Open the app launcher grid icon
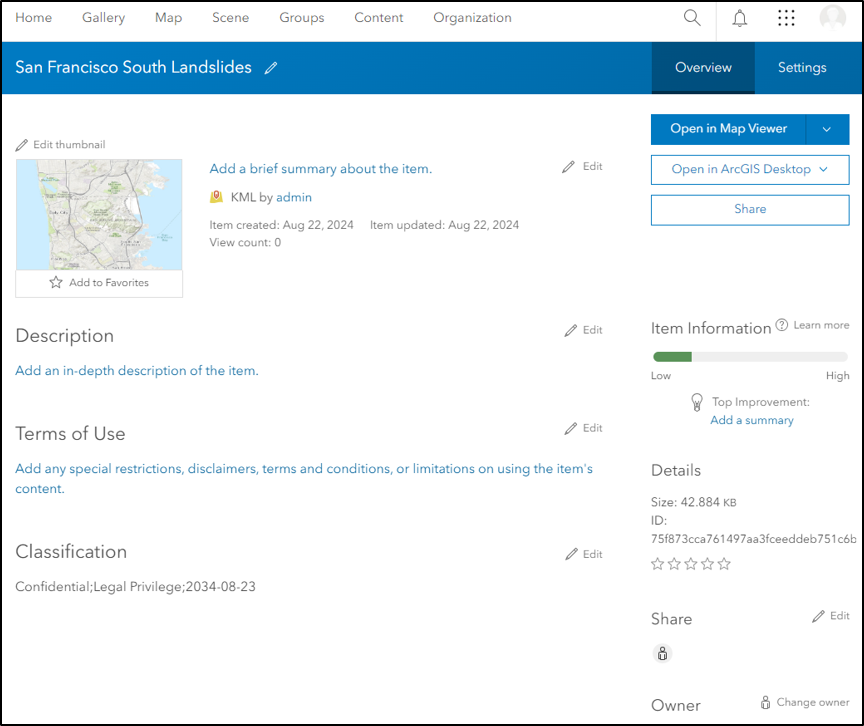The height and width of the screenshot is (726, 864). point(786,17)
